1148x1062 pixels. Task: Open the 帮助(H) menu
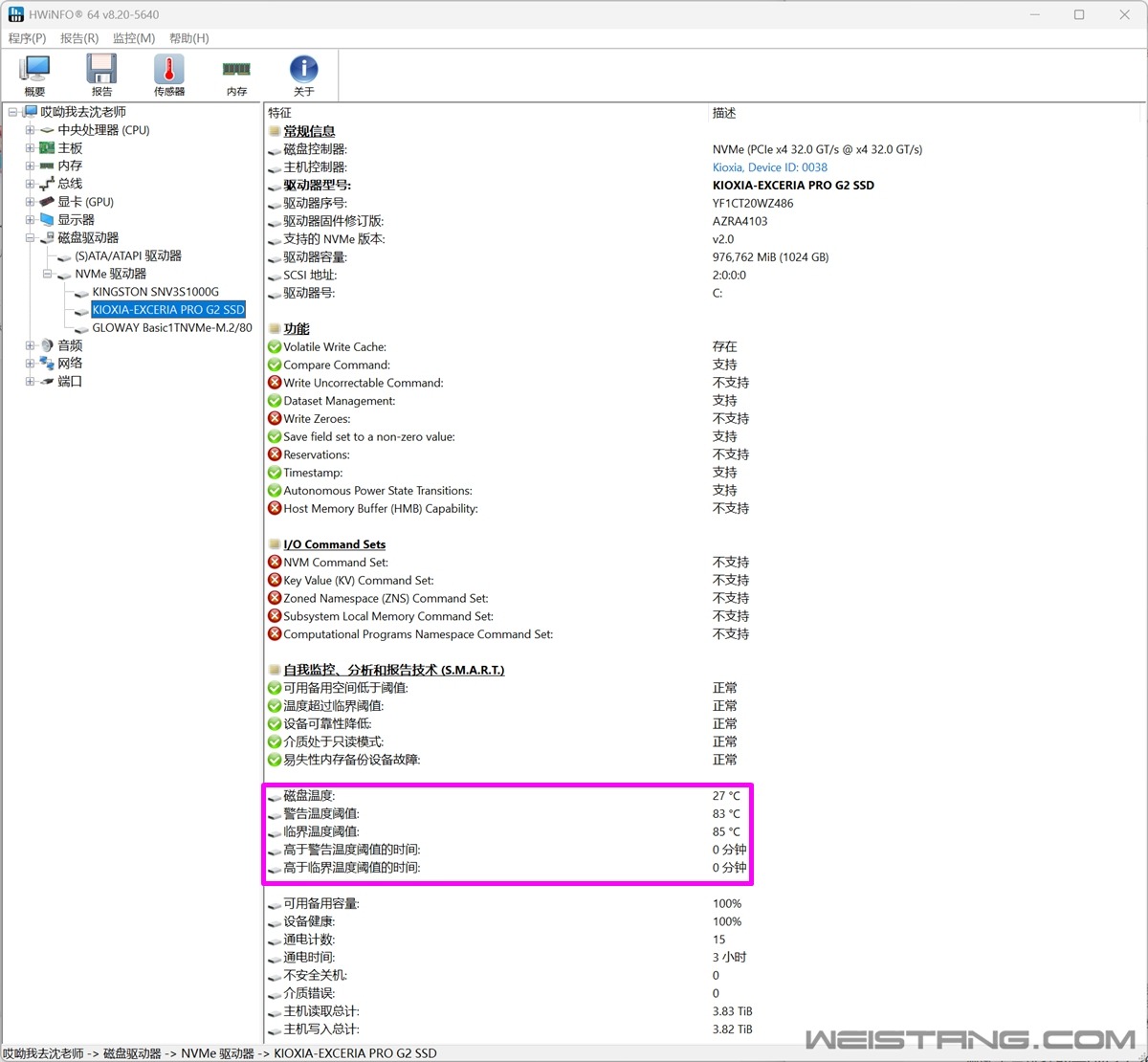tap(188, 38)
